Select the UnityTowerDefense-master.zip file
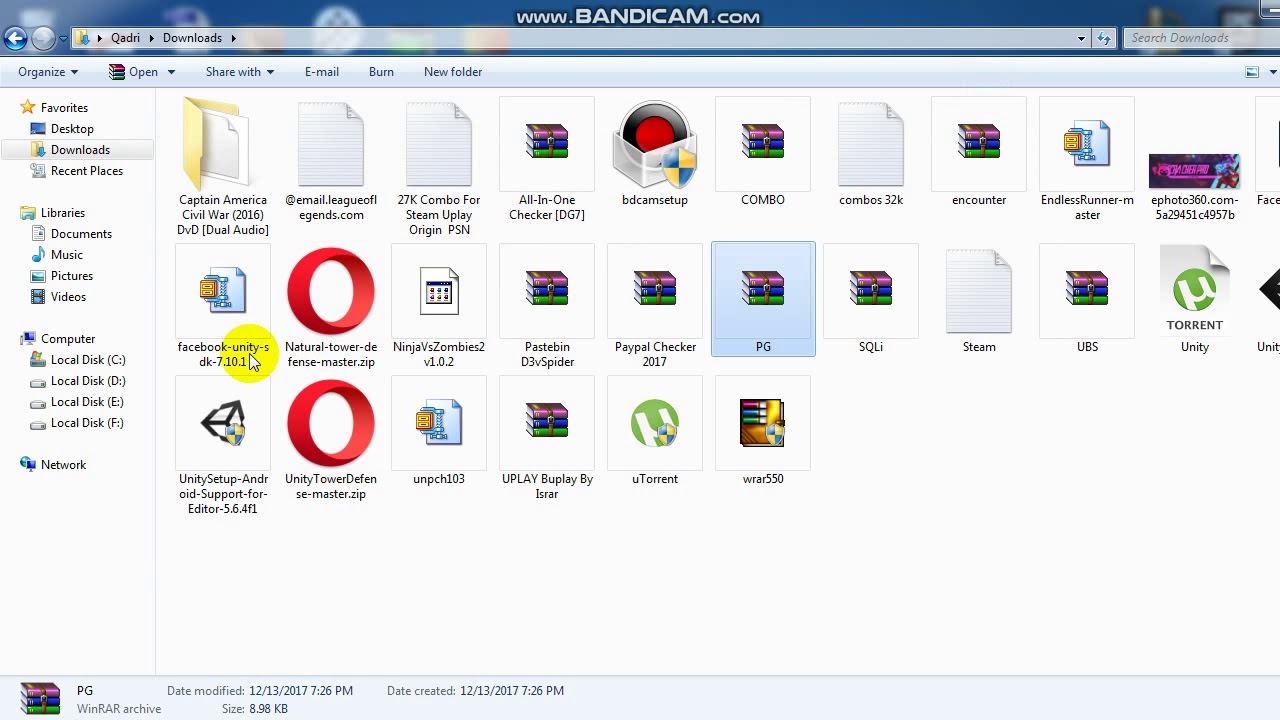The image size is (1280, 720). pyautogui.click(x=331, y=439)
